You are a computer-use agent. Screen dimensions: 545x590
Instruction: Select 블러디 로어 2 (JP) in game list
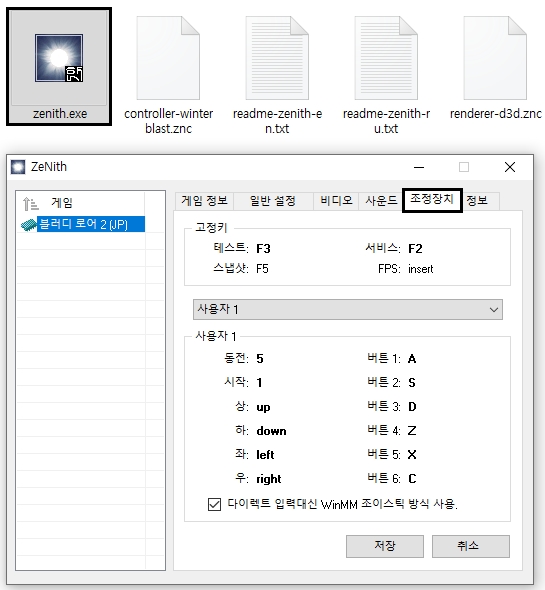(x=91, y=224)
